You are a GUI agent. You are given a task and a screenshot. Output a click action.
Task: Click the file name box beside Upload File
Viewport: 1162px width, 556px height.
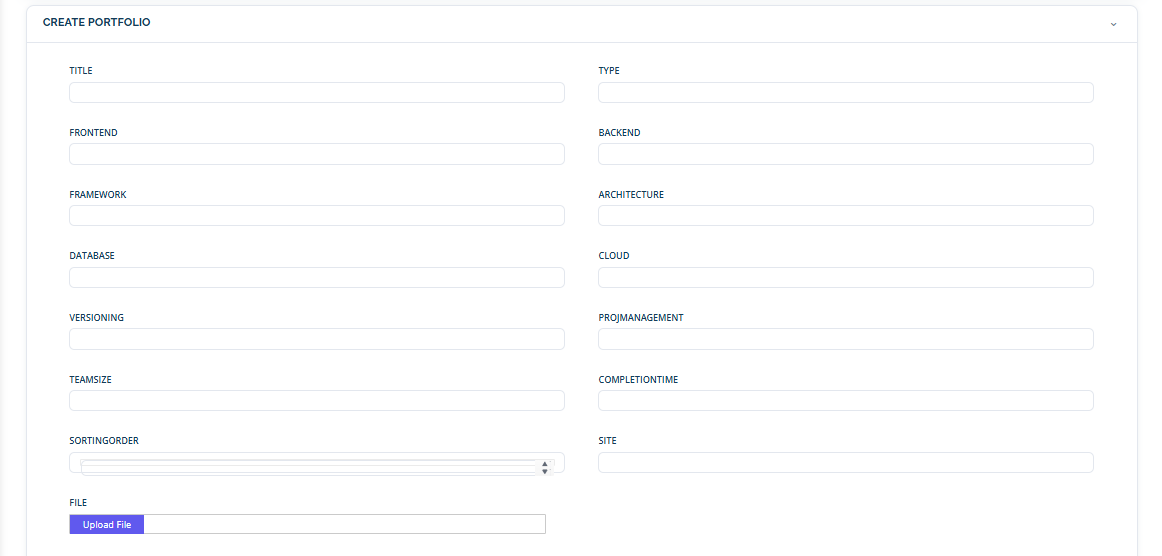pos(345,524)
